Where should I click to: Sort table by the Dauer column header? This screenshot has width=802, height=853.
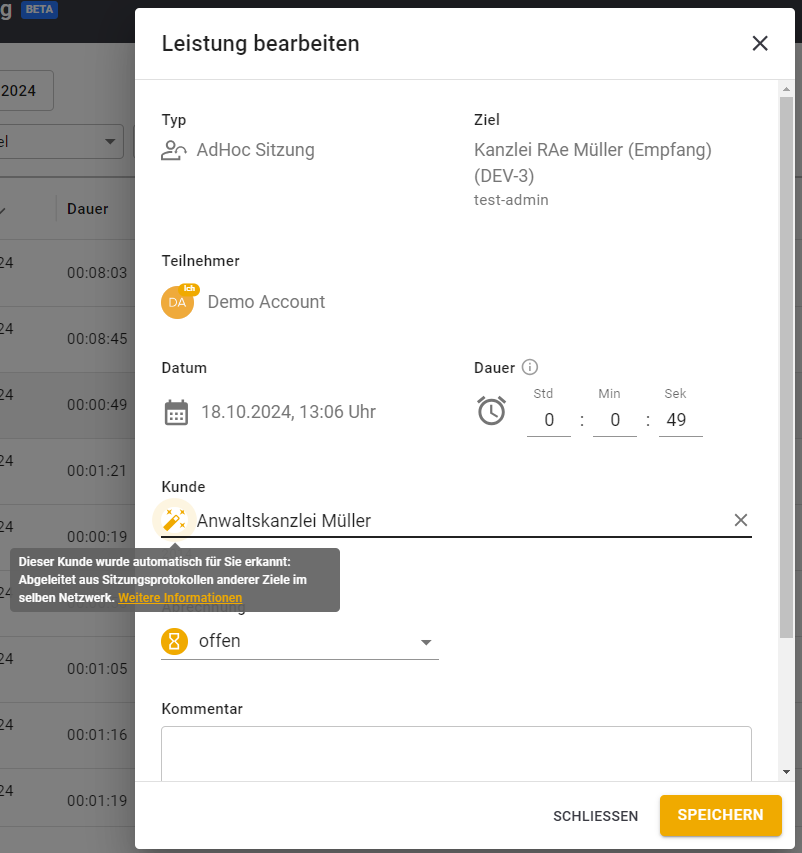88,209
